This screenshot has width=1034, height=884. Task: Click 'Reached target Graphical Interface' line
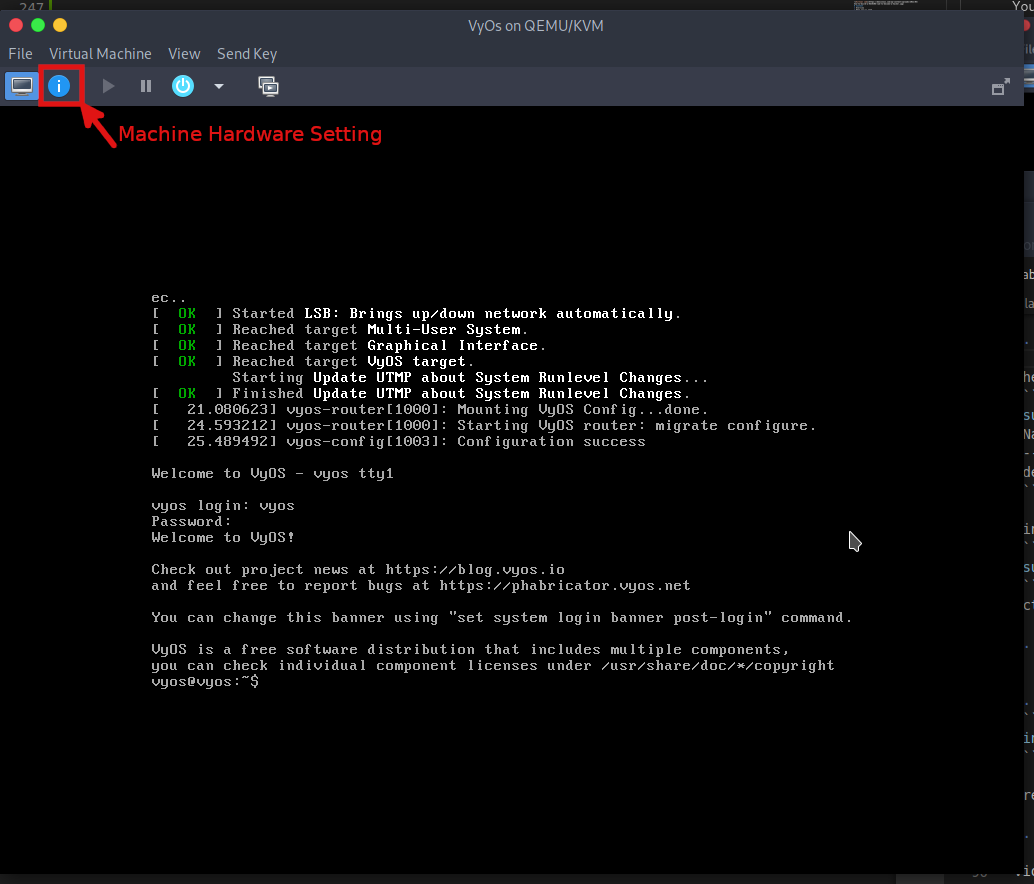click(x=349, y=345)
